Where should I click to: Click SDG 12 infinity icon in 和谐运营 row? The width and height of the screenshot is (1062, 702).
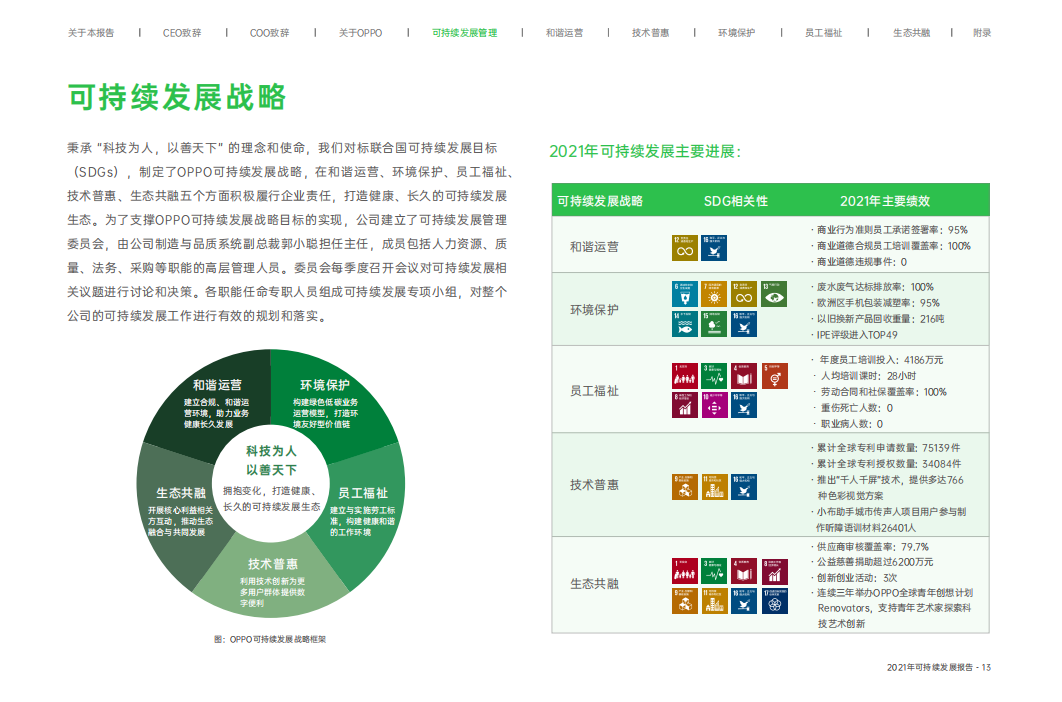[x=685, y=248]
